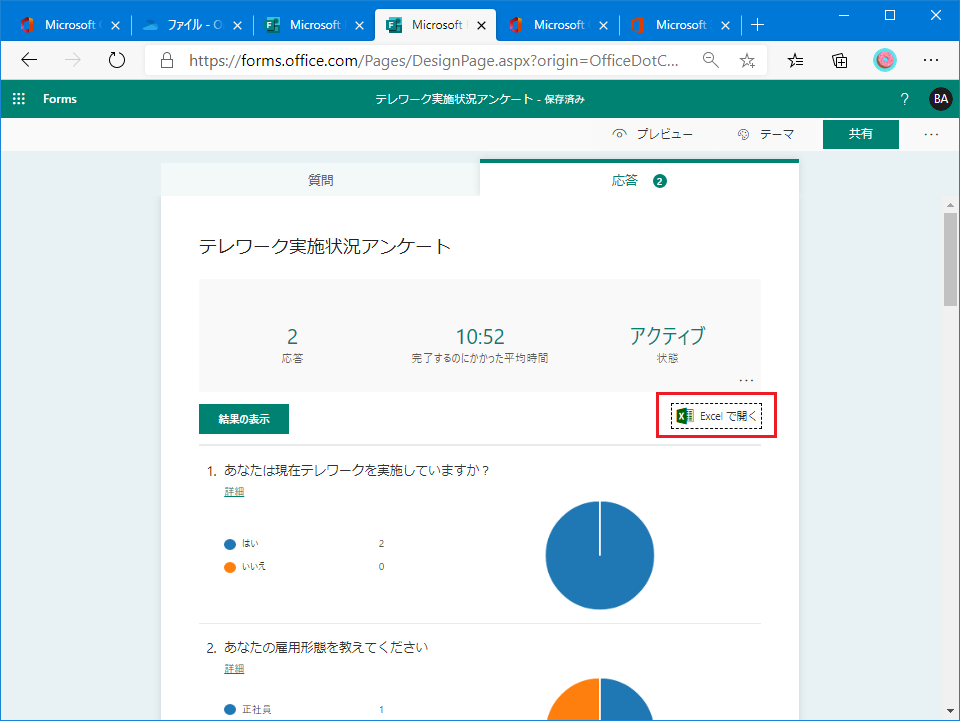Go back with the browser back arrow
Viewport: 960px width, 721px height.
(29, 60)
